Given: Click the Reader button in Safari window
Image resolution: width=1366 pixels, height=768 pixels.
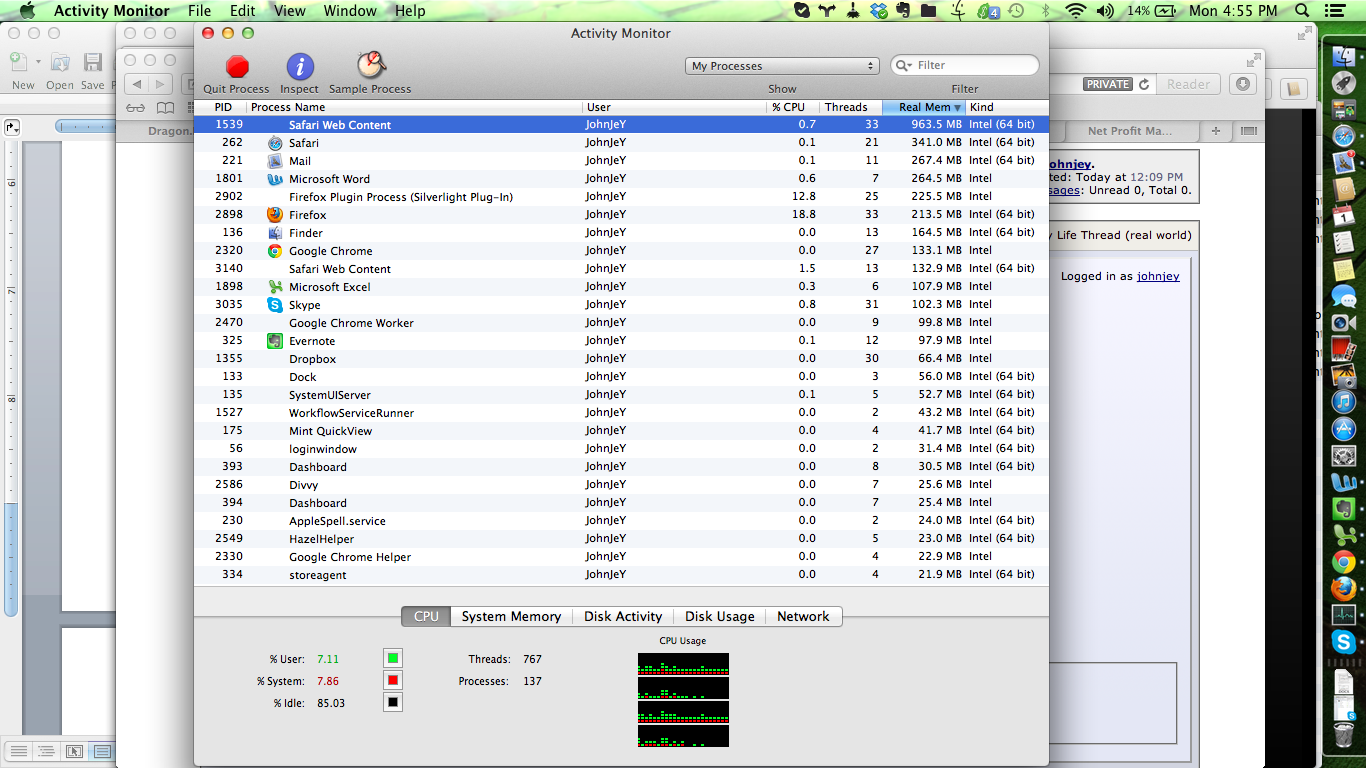Looking at the screenshot, I should [1188, 85].
